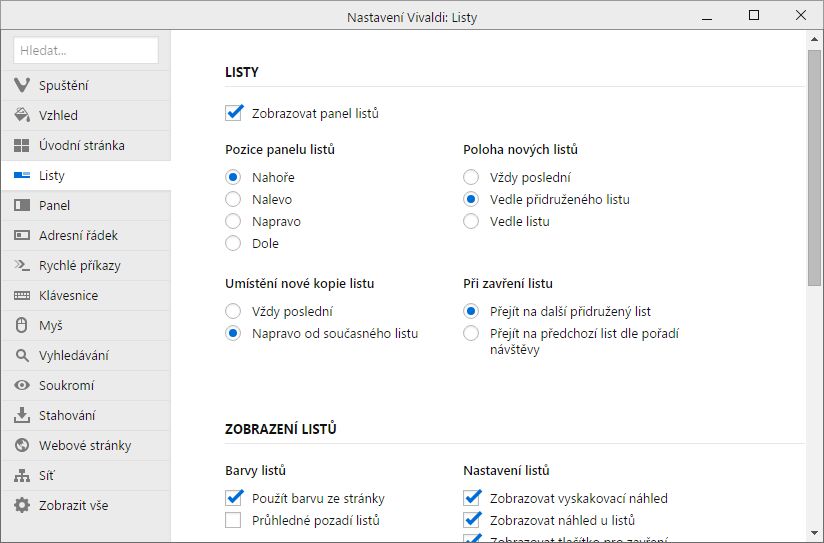Open the Rychlé příkazy section
The image size is (824, 543).
point(80,266)
